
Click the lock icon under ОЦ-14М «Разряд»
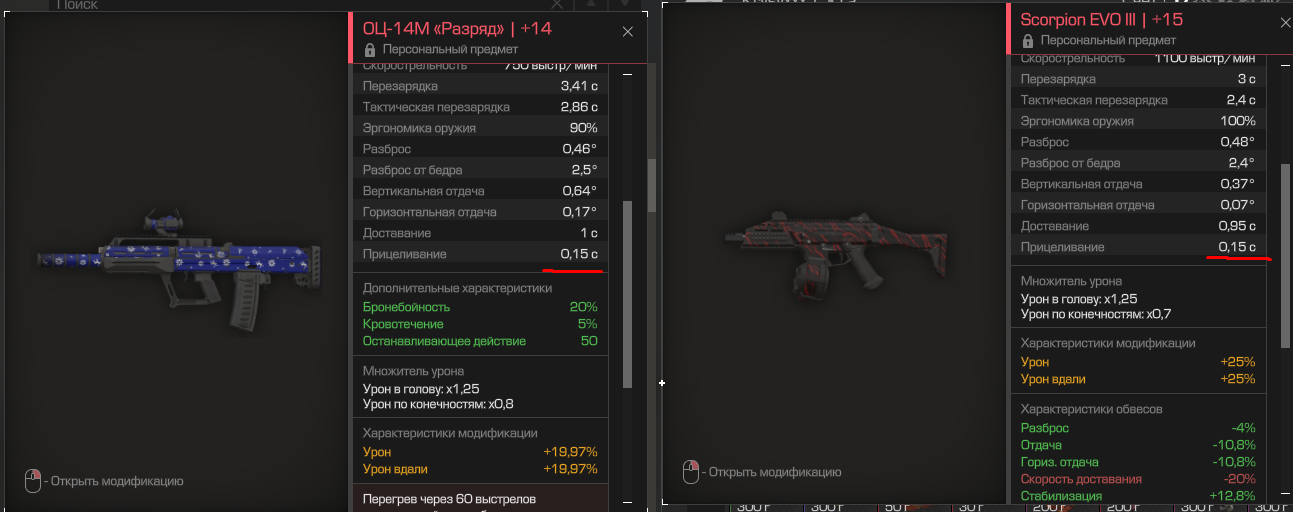[x=370, y=49]
